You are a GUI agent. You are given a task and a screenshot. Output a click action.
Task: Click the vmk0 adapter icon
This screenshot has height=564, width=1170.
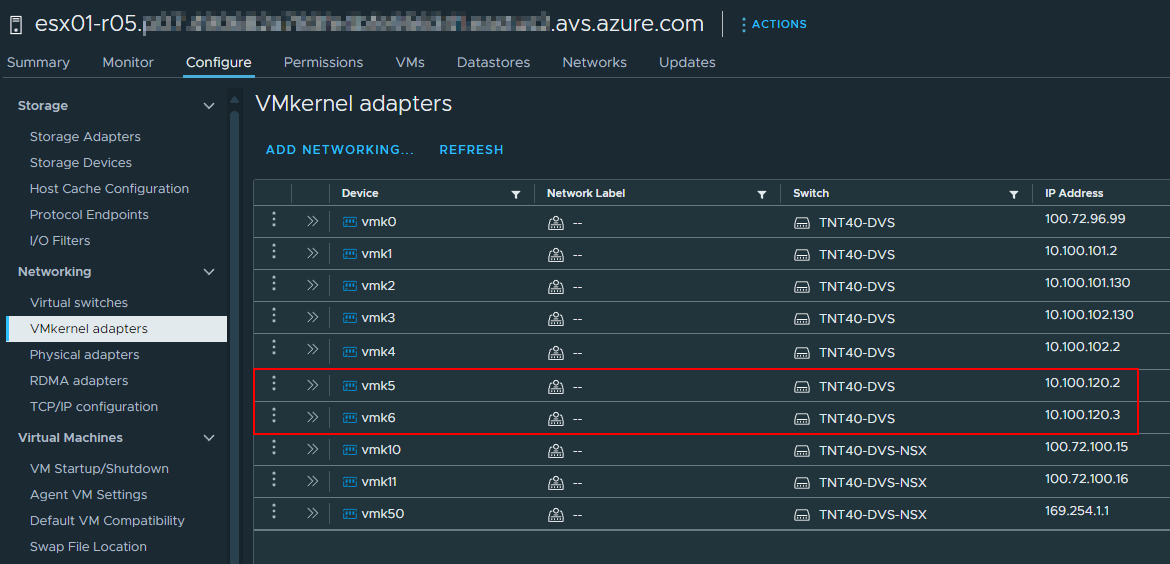pyautogui.click(x=349, y=222)
